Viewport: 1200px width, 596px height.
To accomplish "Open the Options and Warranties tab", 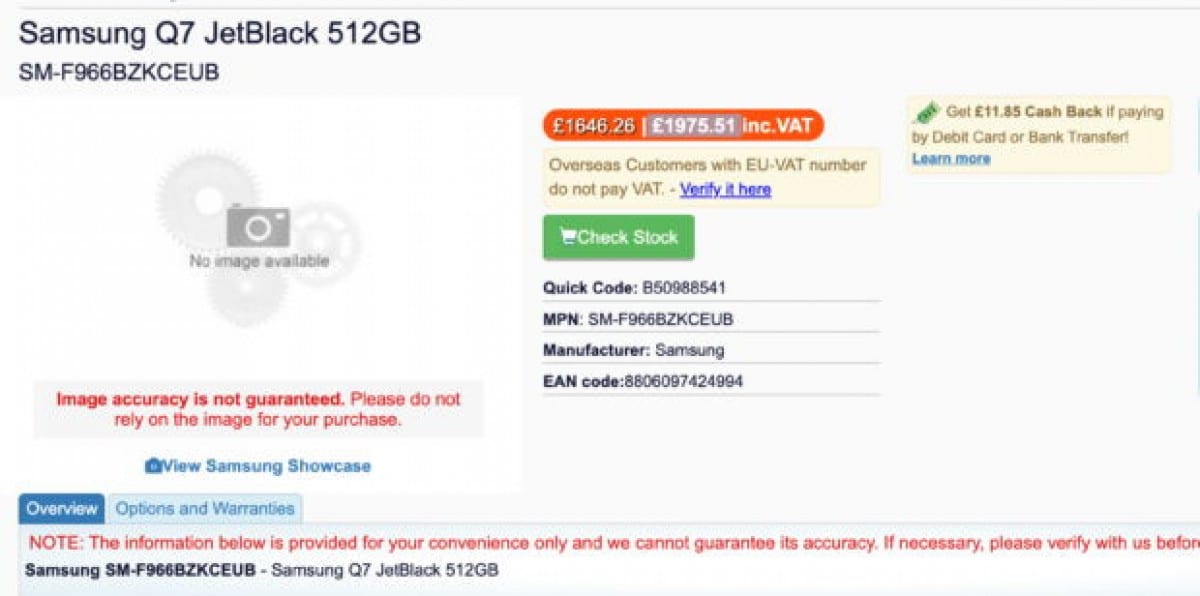I will click(x=205, y=509).
